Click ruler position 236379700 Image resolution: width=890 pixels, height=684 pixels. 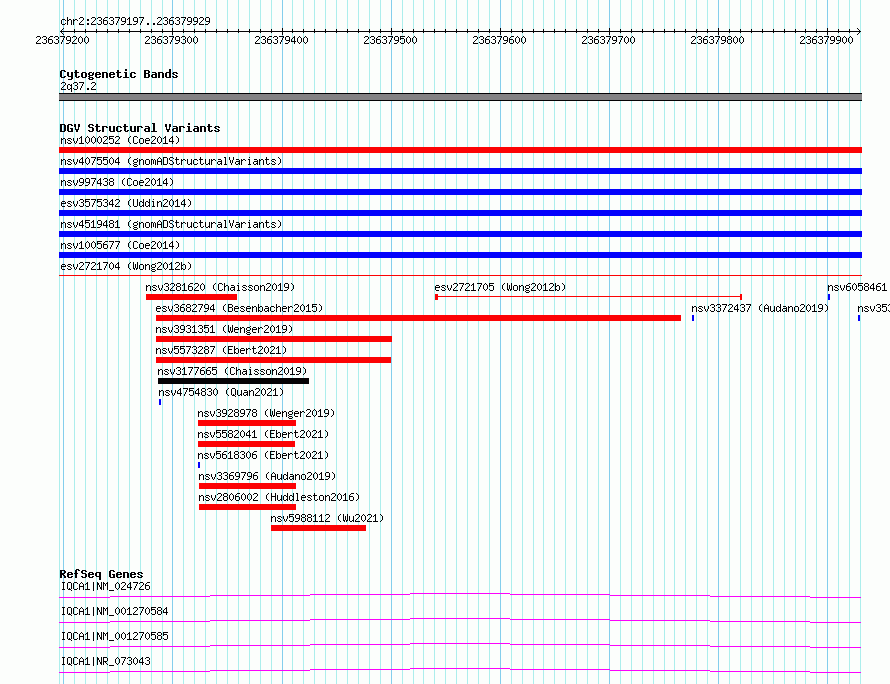(608, 40)
